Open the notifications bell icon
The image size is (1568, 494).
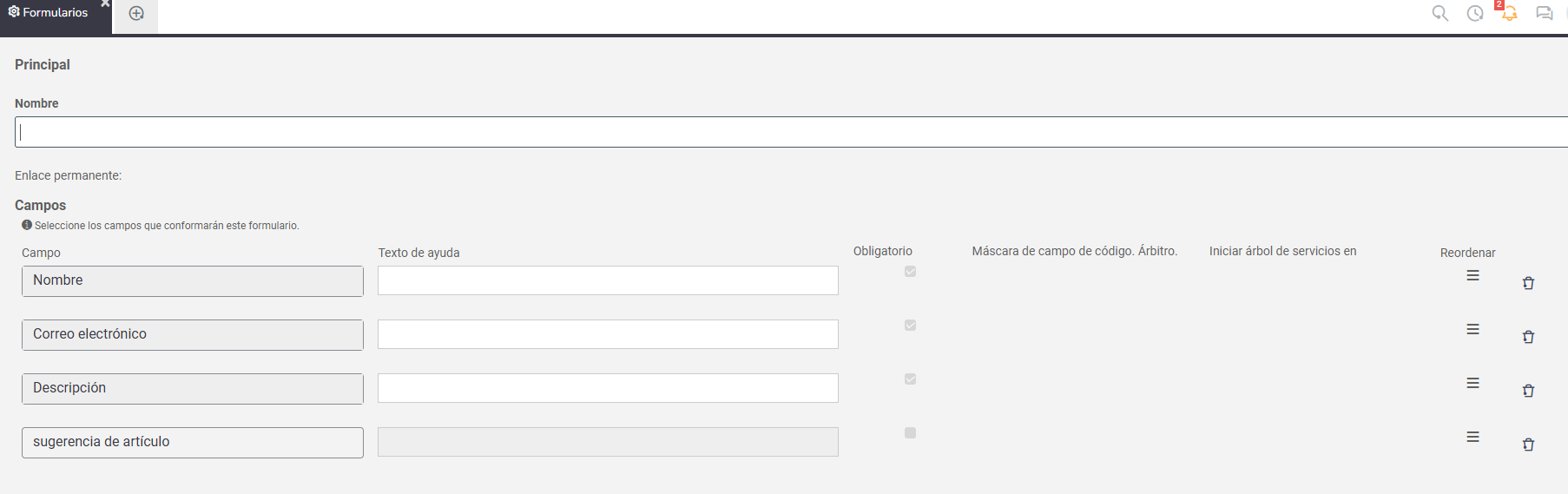pyautogui.click(x=1510, y=13)
